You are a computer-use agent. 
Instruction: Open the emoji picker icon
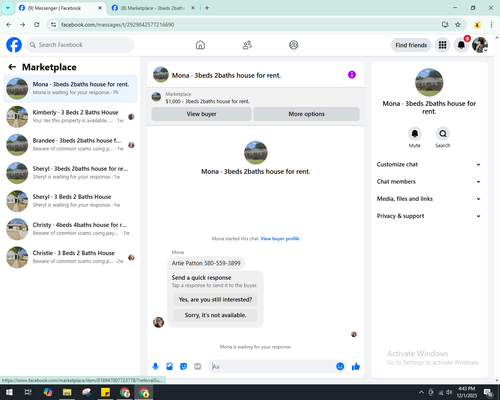point(340,367)
